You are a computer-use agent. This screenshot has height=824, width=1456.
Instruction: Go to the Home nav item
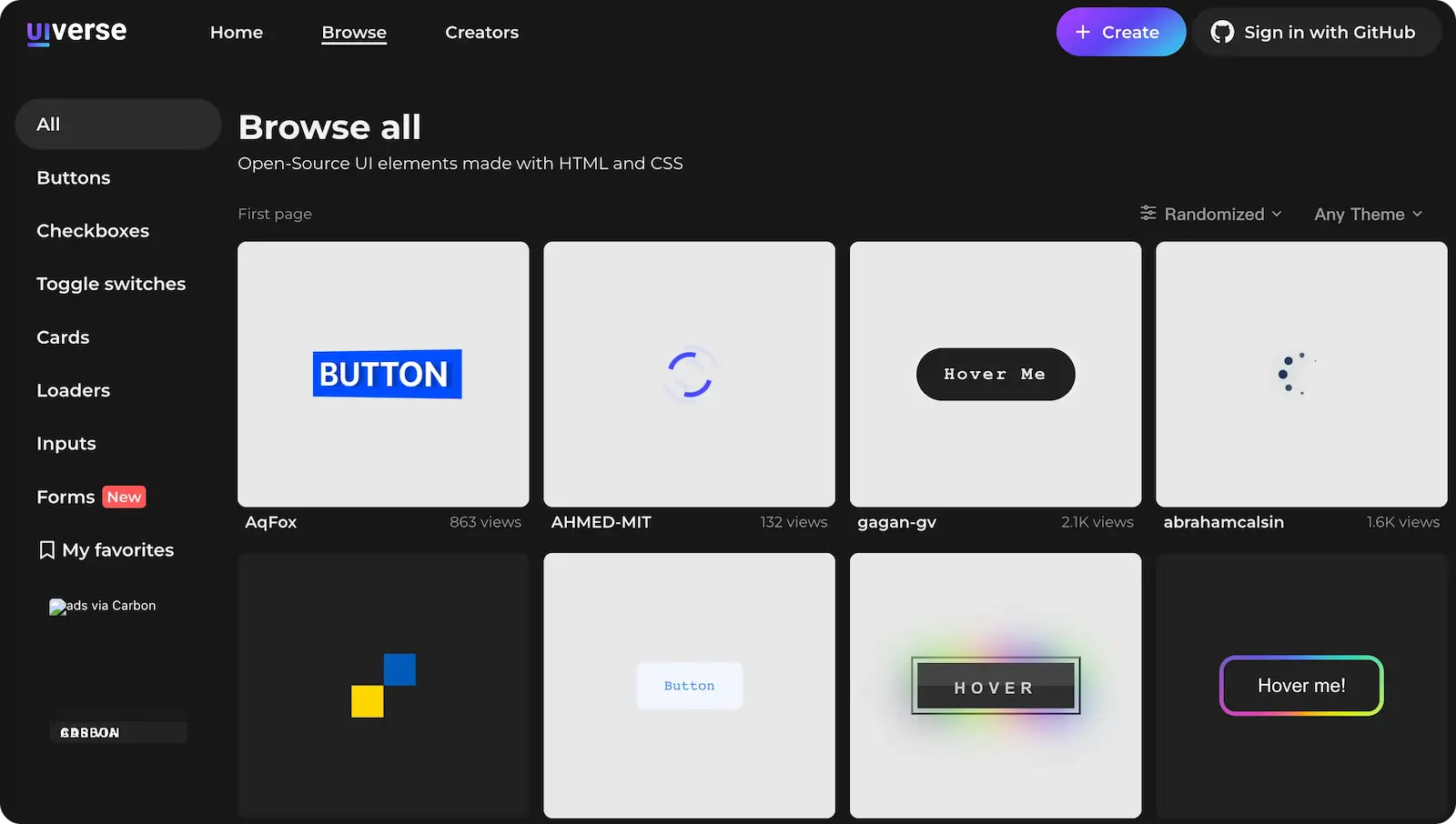[237, 33]
